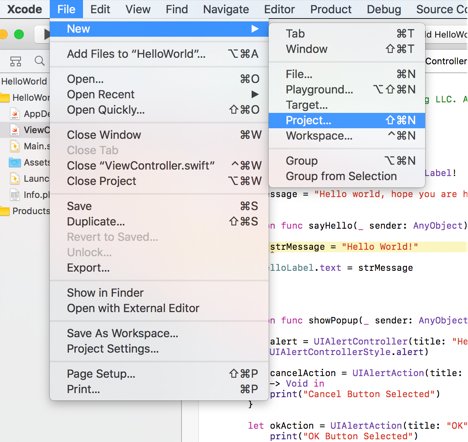Open the Debug menu
Image resolution: width=468 pixels, height=442 pixels.
[x=384, y=9]
